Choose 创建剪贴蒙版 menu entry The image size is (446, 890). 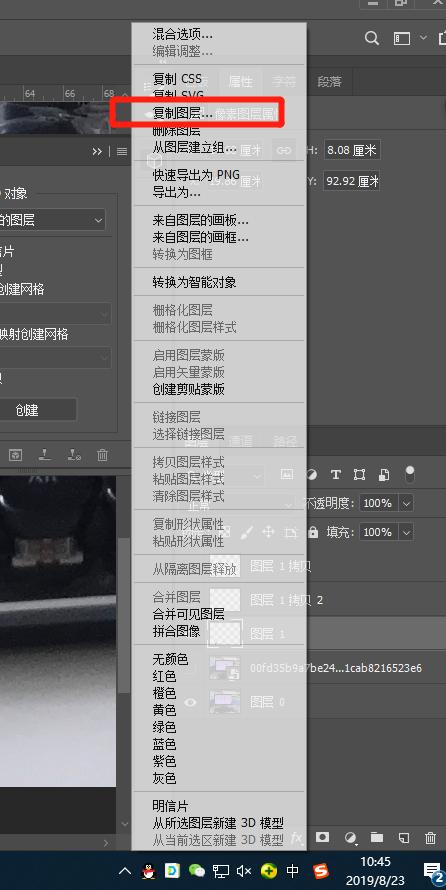[188, 389]
